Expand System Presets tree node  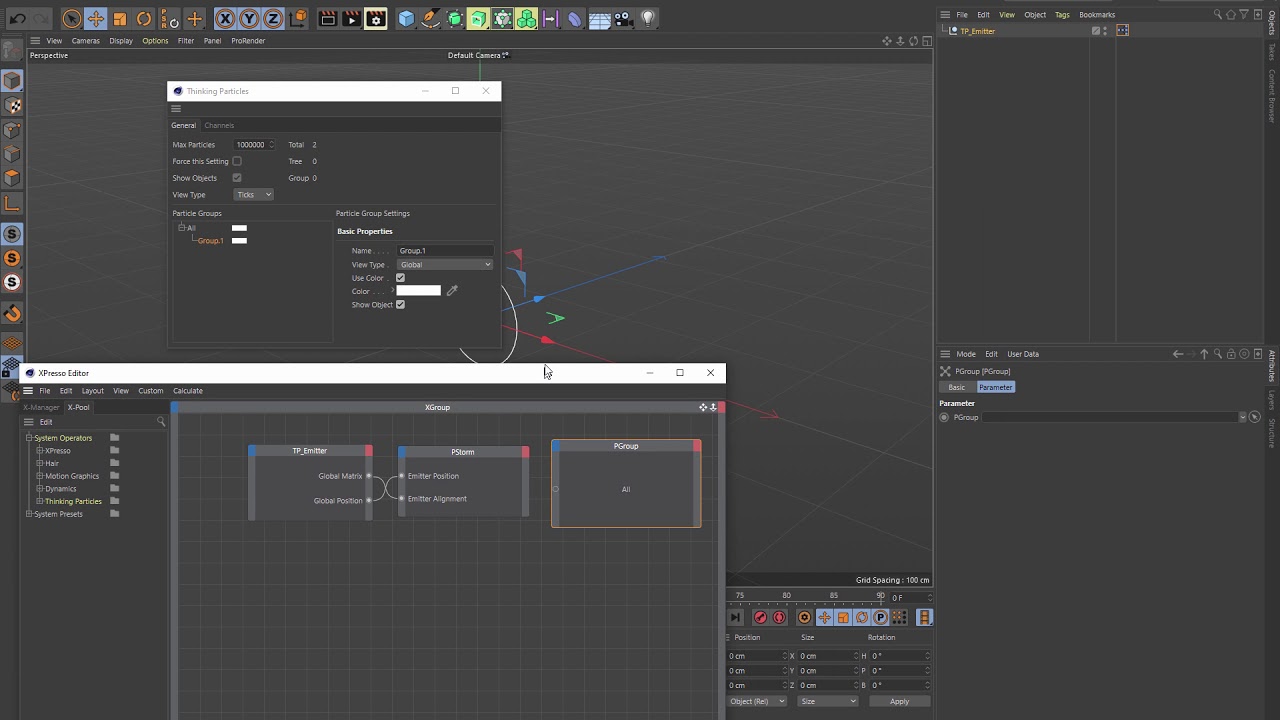[29, 514]
